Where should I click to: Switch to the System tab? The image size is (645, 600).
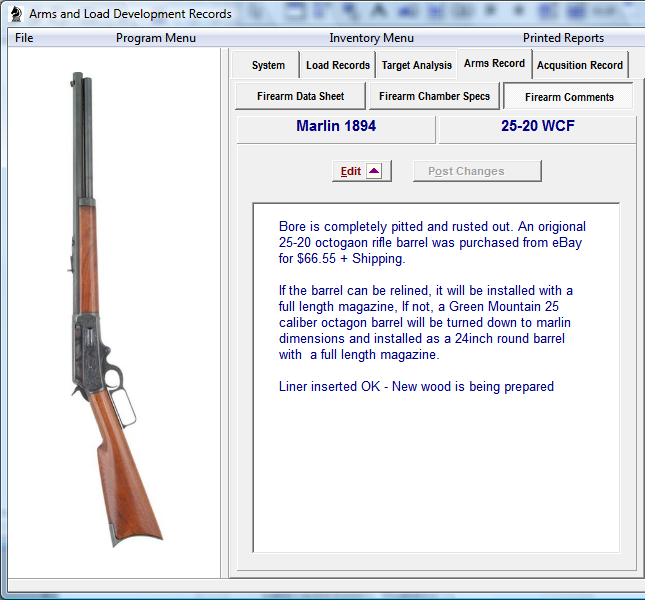point(266,65)
